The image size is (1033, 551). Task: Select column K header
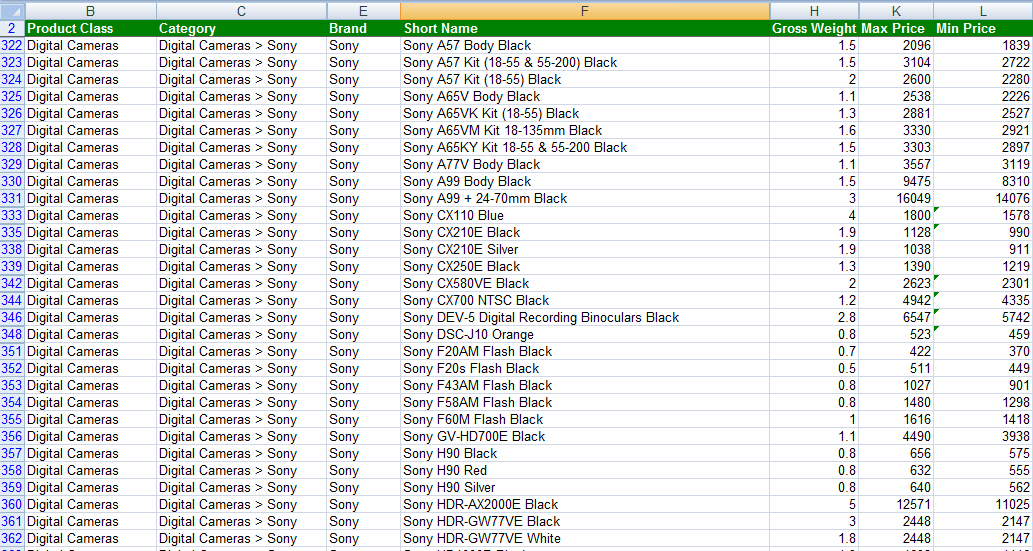896,10
